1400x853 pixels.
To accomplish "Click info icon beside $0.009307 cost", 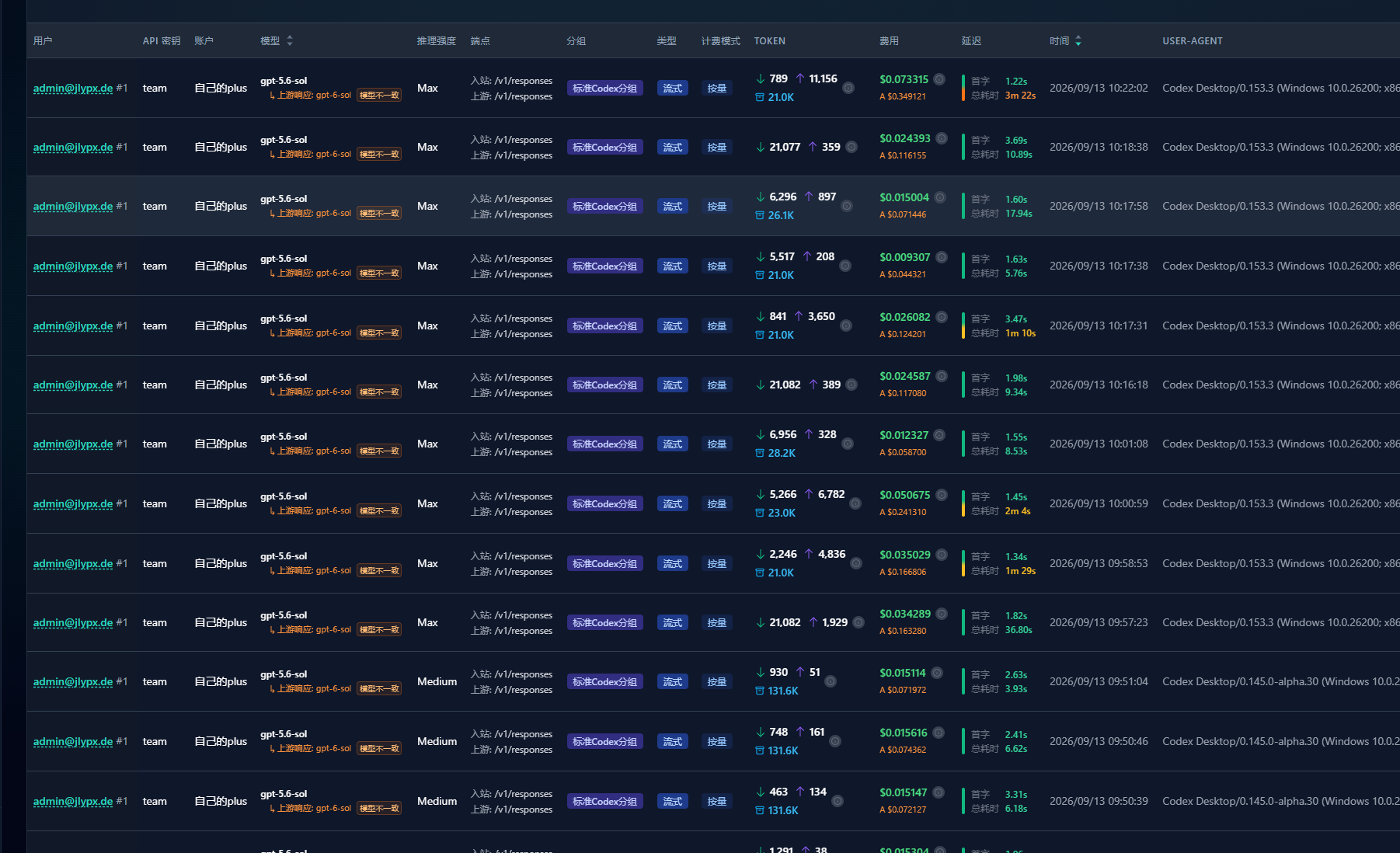I will tap(942, 257).
